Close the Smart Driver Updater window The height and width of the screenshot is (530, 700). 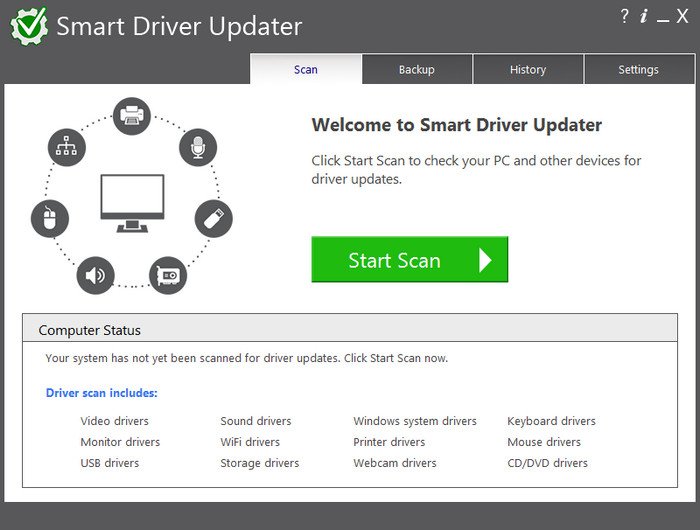tap(682, 17)
